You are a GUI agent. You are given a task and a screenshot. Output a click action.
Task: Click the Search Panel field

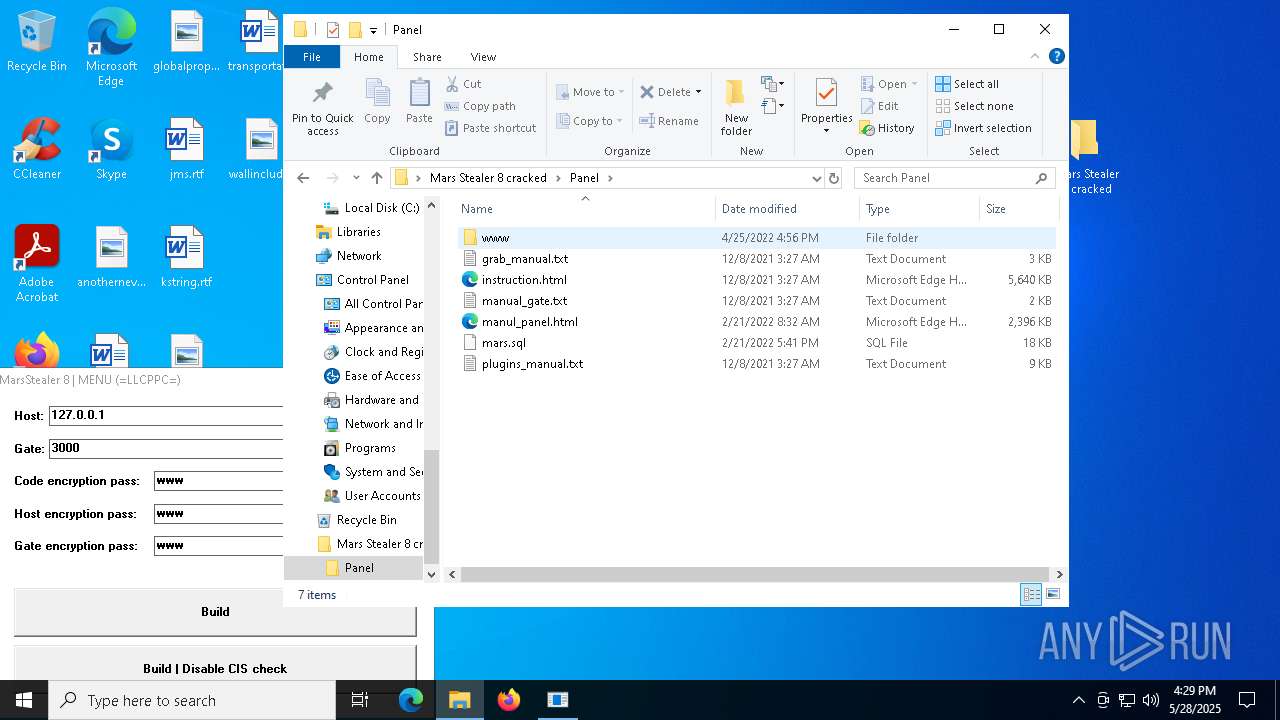pos(954,178)
